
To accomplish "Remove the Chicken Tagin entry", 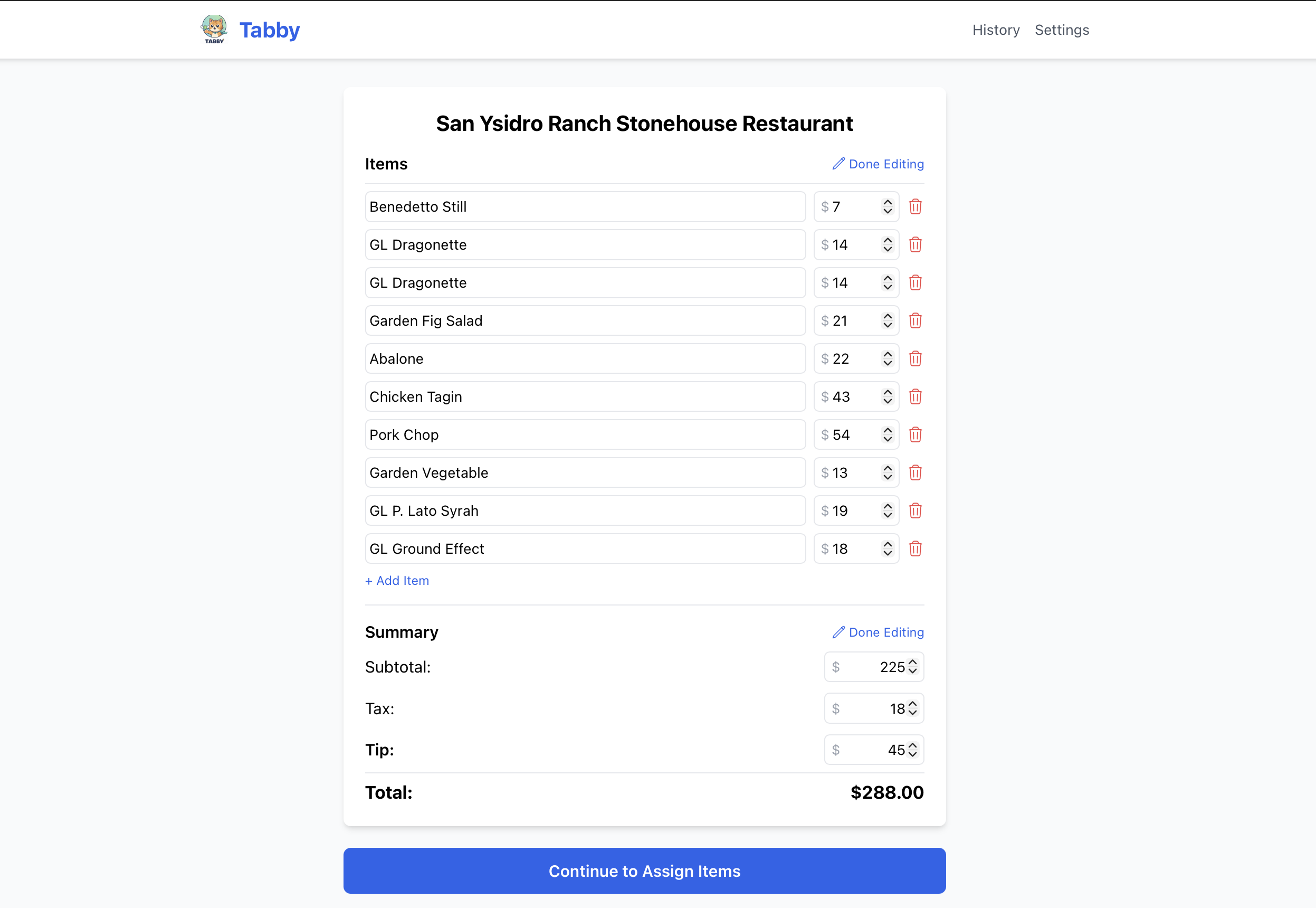I will [915, 396].
